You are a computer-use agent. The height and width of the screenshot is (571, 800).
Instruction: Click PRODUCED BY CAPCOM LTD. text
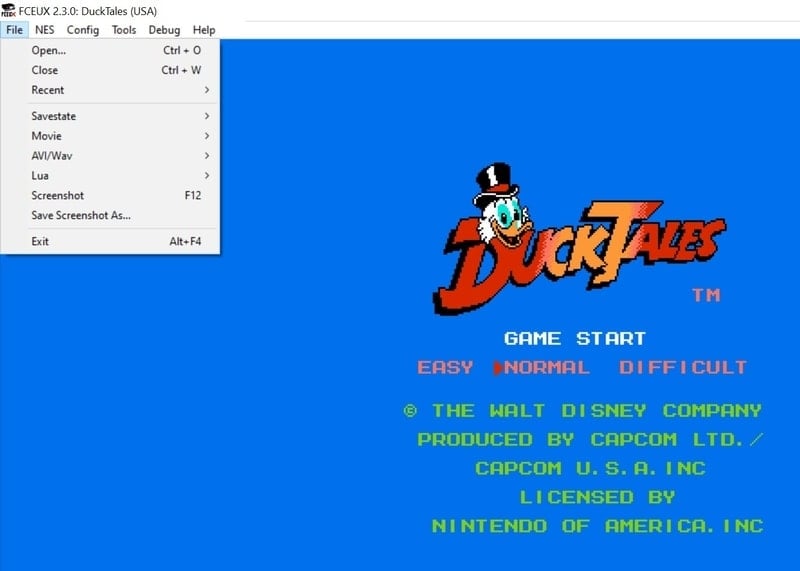coord(581,439)
